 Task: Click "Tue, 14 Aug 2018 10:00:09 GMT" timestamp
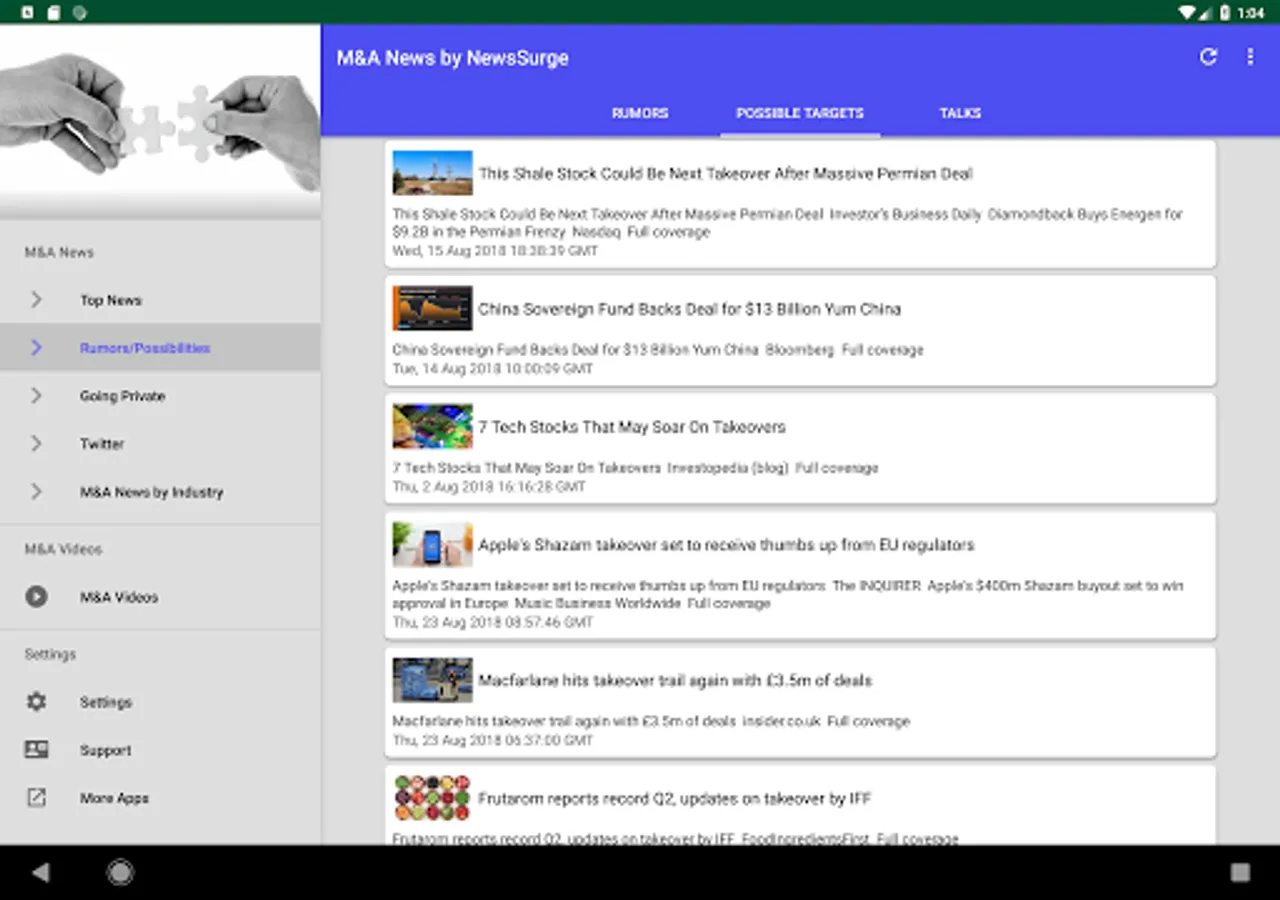[493, 369]
